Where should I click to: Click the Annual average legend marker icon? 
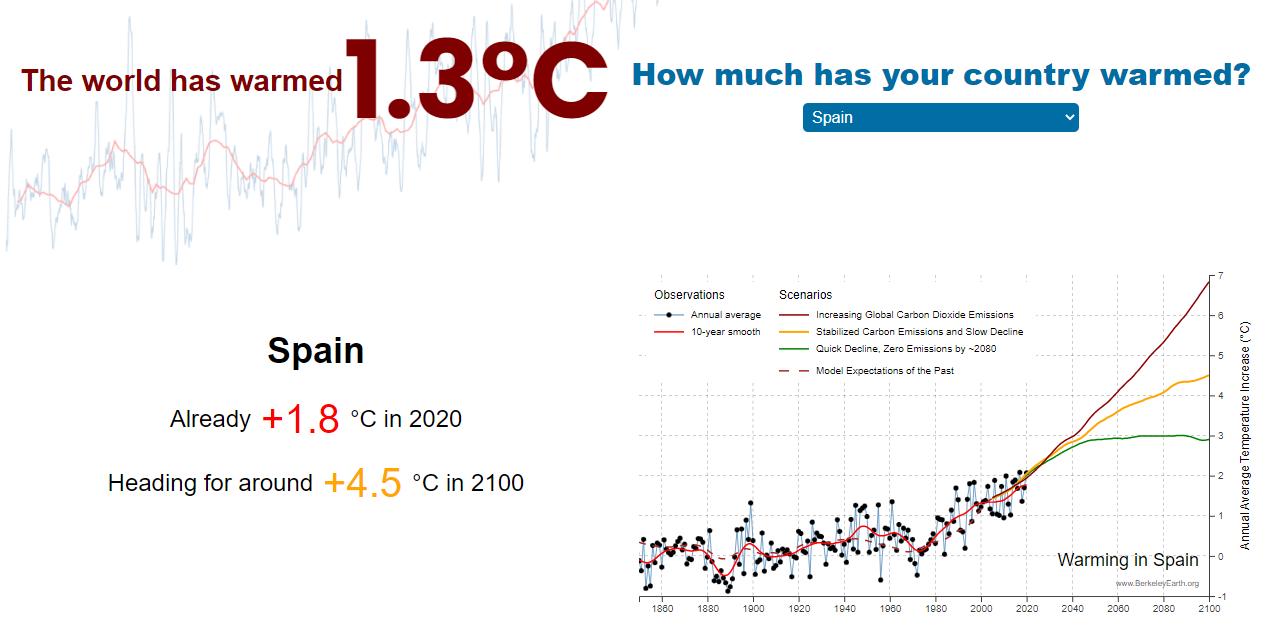click(x=668, y=315)
